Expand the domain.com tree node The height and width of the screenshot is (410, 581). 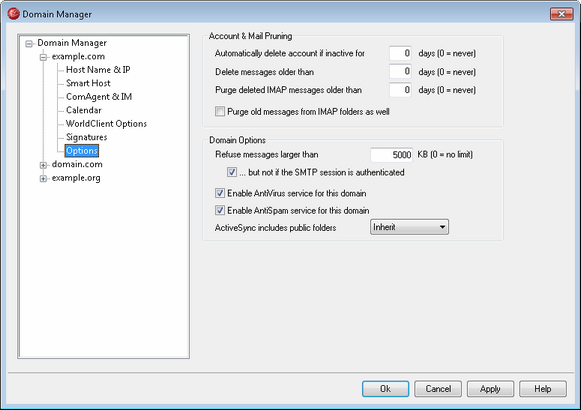point(43,165)
